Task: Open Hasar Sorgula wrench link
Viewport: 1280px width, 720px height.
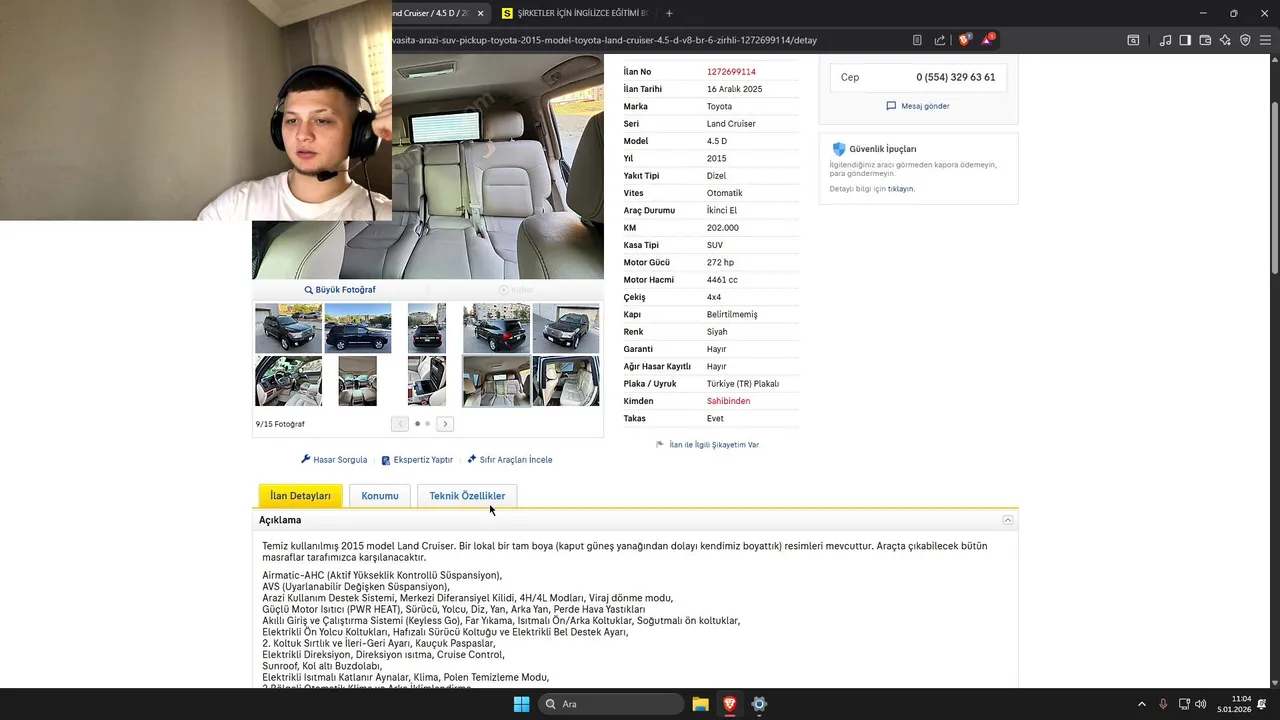Action: [x=334, y=460]
